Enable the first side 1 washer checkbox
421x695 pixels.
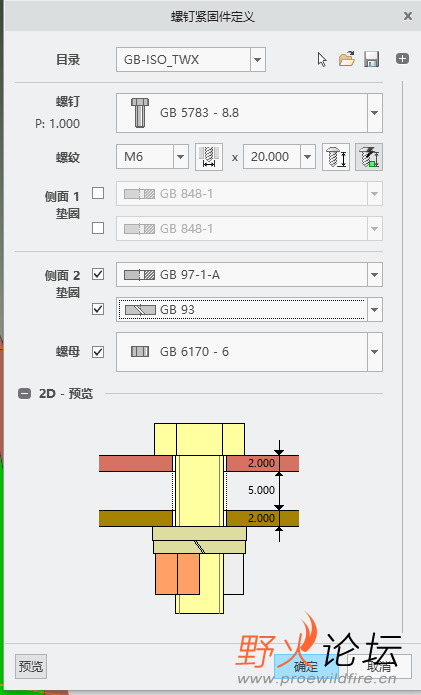coord(98,193)
